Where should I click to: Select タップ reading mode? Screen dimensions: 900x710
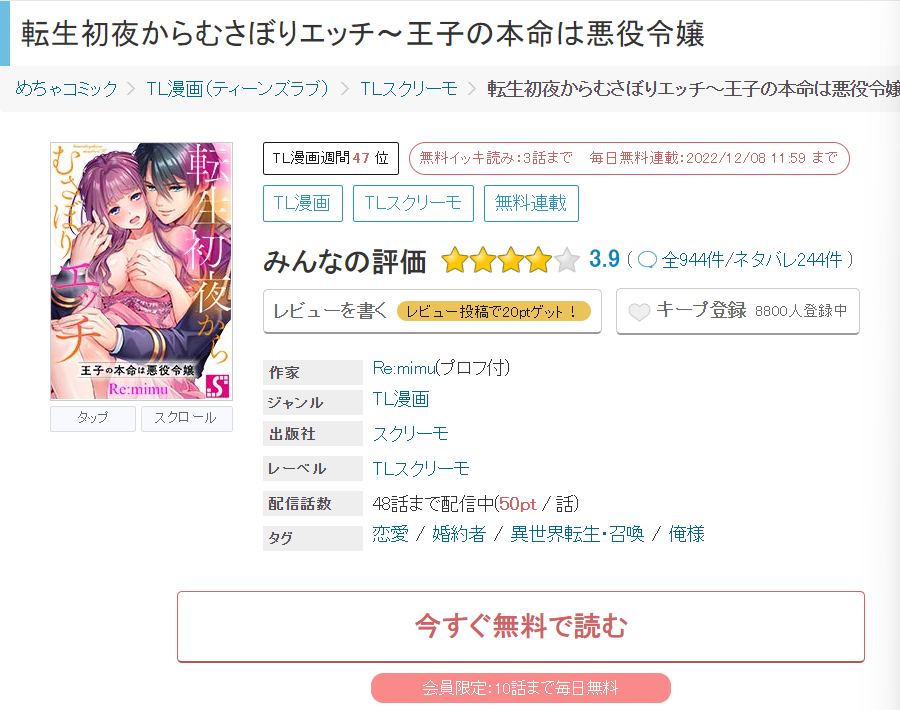click(93, 418)
